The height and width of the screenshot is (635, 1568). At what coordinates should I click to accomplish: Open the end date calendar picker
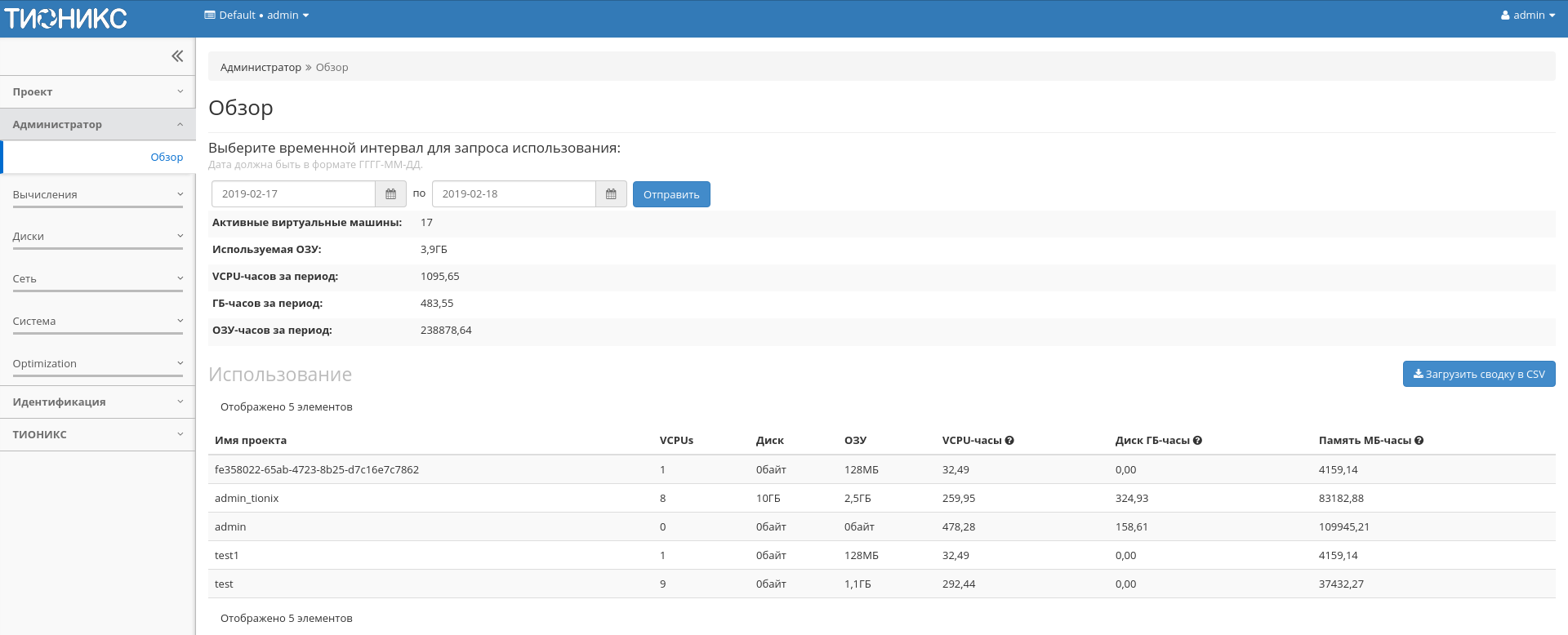611,194
